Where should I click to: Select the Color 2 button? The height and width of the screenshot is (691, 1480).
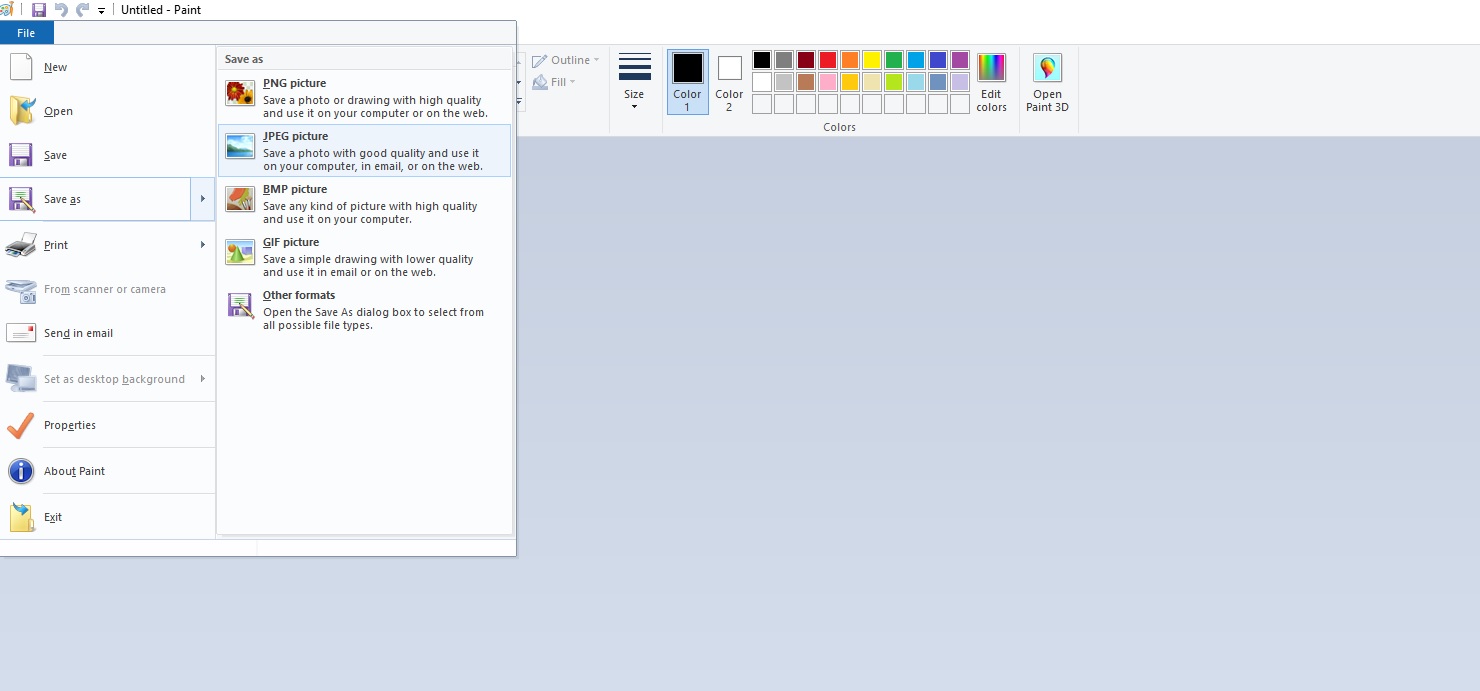tap(729, 82)
